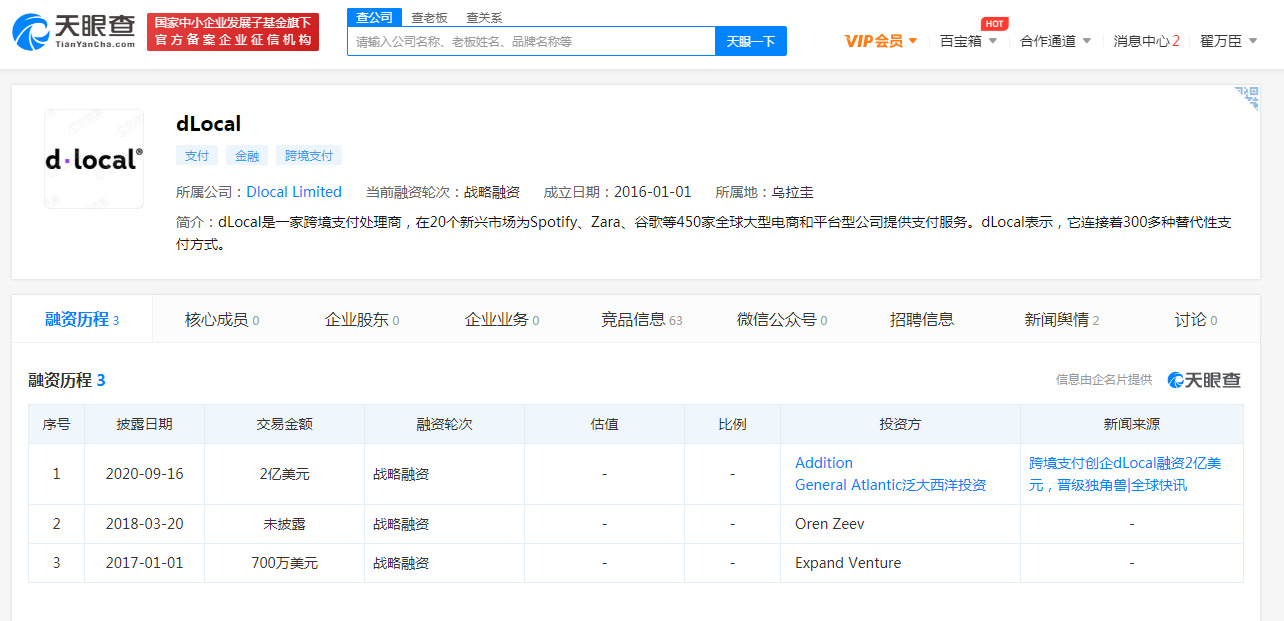Viewport: 1284px width, 621px height.
Task: Click the 融资轮次 column header
Action: (445, 424)
